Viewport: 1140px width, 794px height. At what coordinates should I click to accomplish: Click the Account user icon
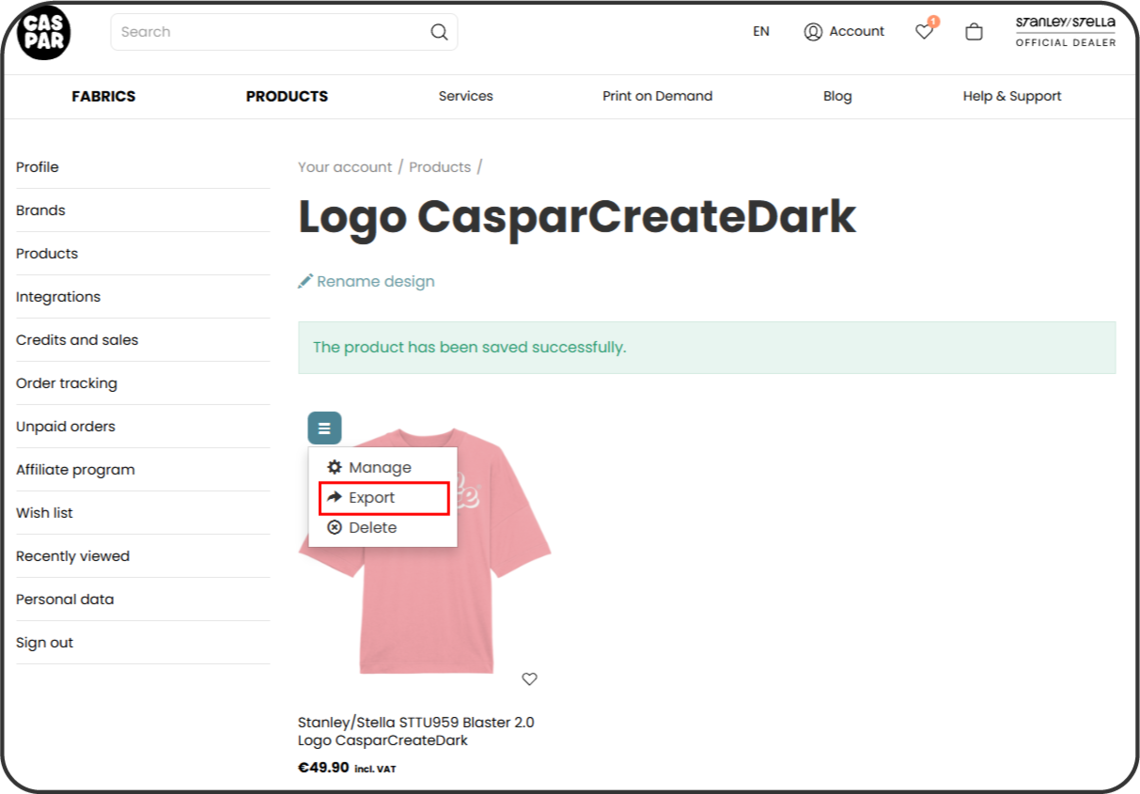tap(813, 32)
